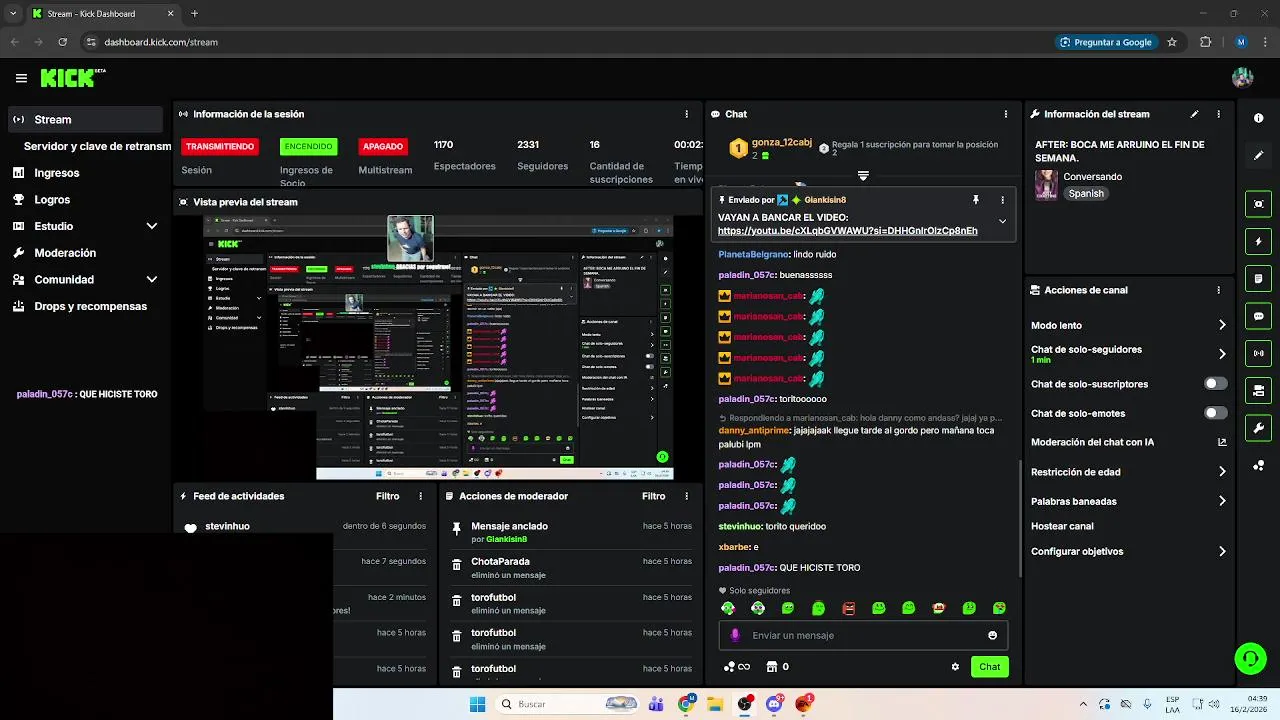1280x720 pixels.
Task: Open Feed de actividades three-dot menu
Action: tap(420, 496)
